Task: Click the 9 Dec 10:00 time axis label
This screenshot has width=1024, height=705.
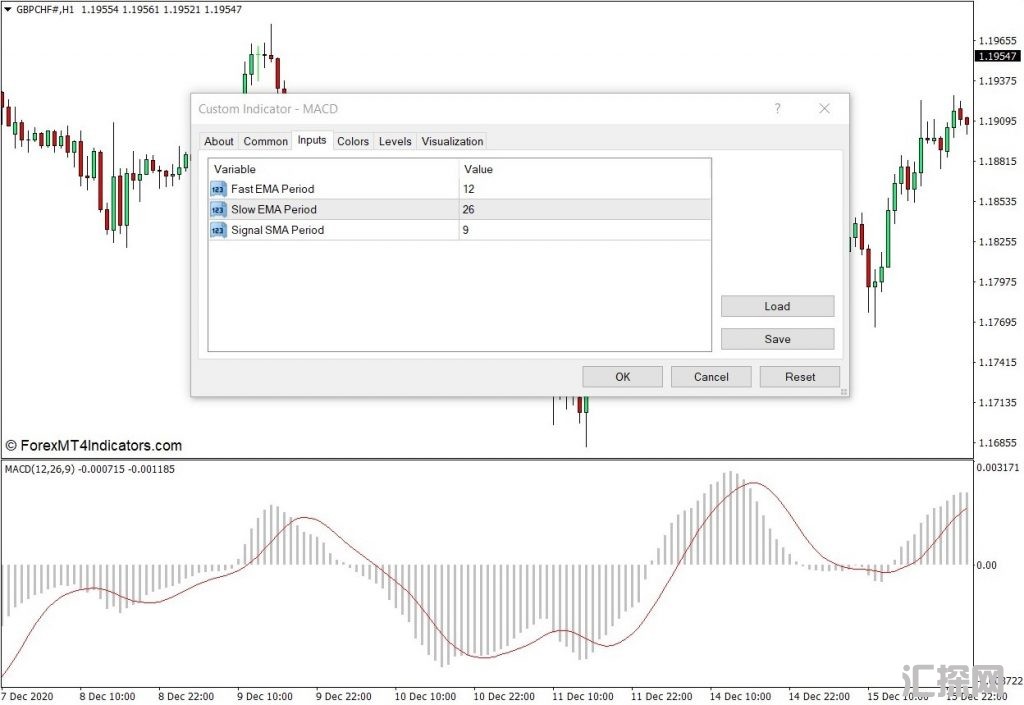Action: pos(264,697)
